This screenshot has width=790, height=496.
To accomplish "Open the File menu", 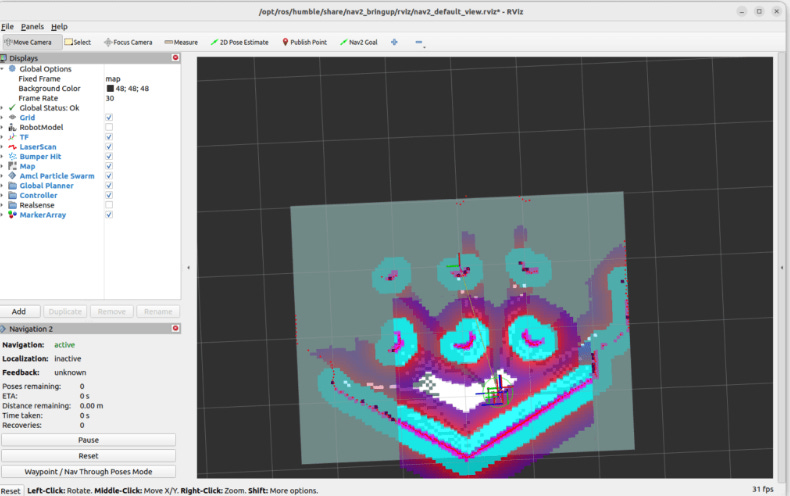I will [x=7, y=27].
